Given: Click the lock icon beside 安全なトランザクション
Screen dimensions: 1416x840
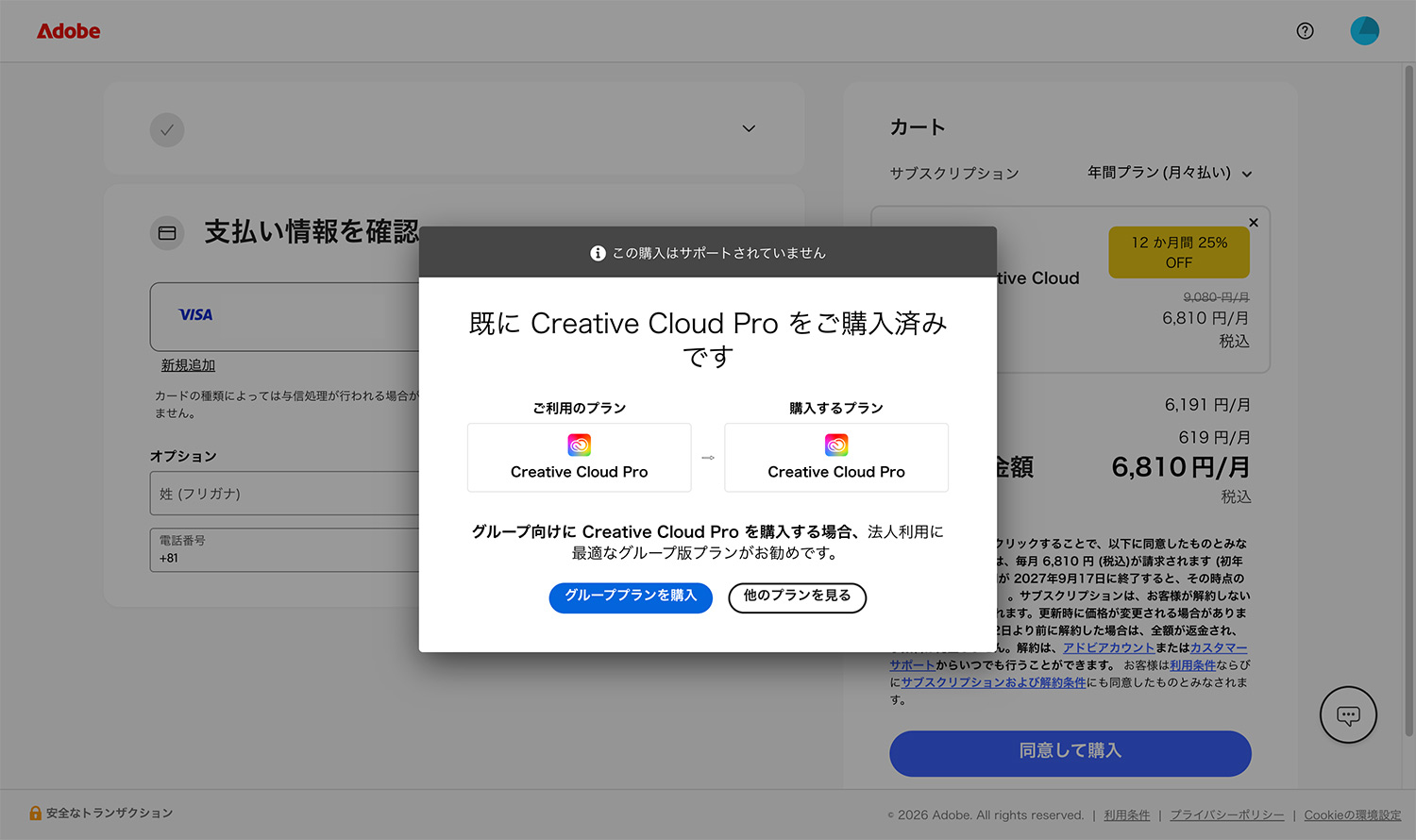Looking at the screenshot, I should pos(35,813).
